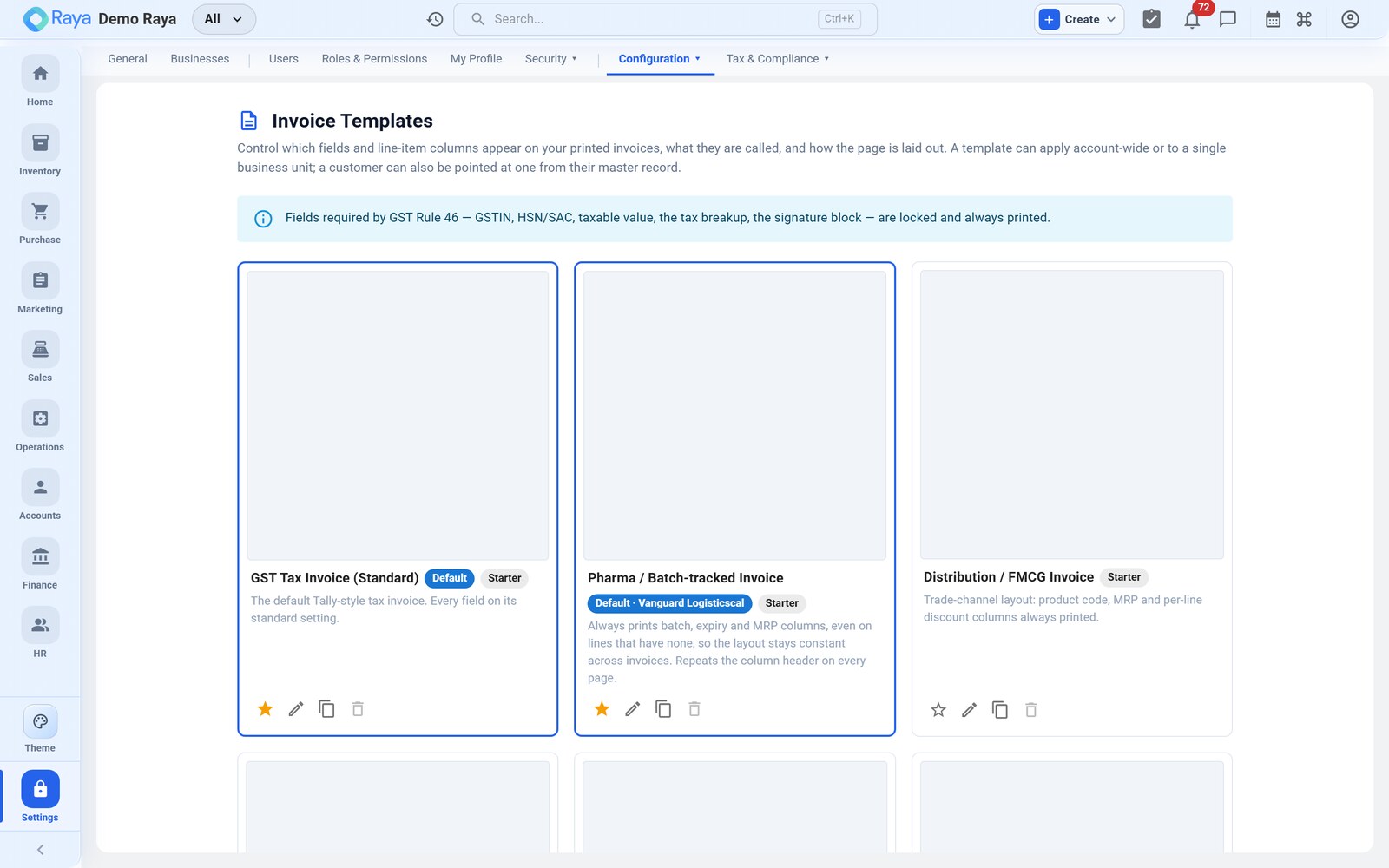Open the All business selector dropdown

(224, 19)
